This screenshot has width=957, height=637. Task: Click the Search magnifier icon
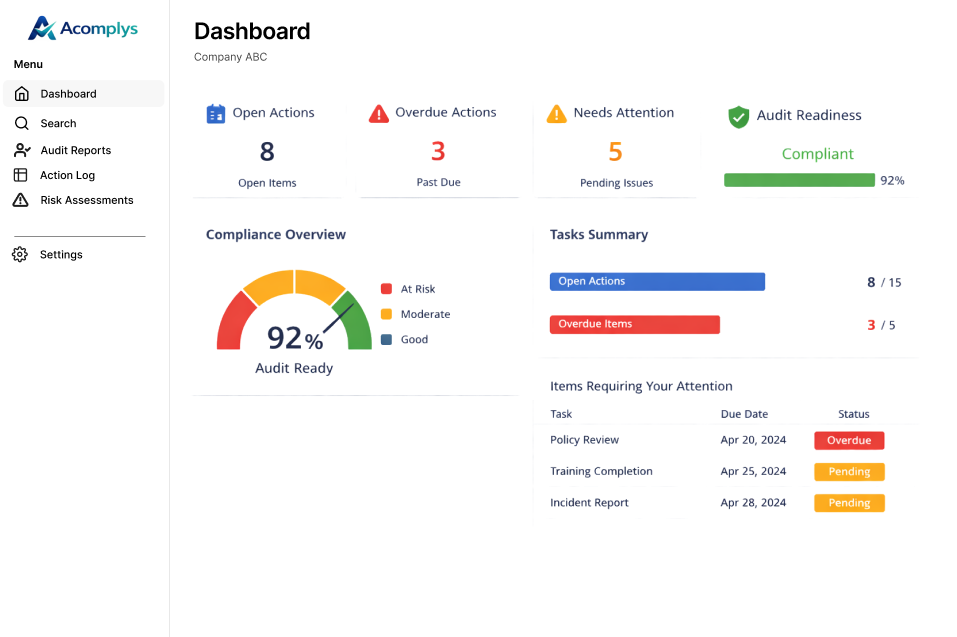click(22, 123)
